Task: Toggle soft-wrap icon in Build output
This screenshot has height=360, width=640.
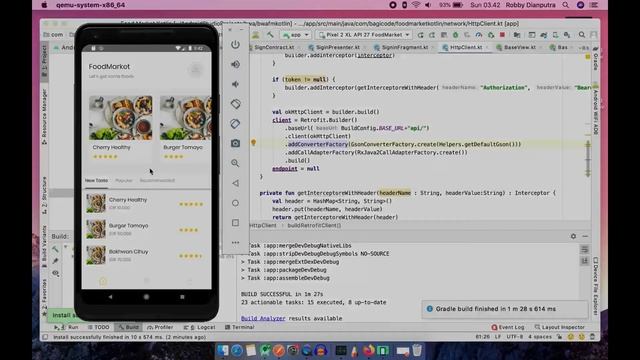Action: 584,249
